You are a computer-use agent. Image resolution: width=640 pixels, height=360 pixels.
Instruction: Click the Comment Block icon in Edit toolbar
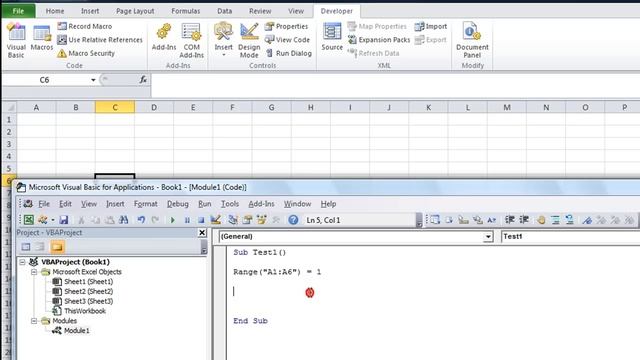click(x=556, y=220)
